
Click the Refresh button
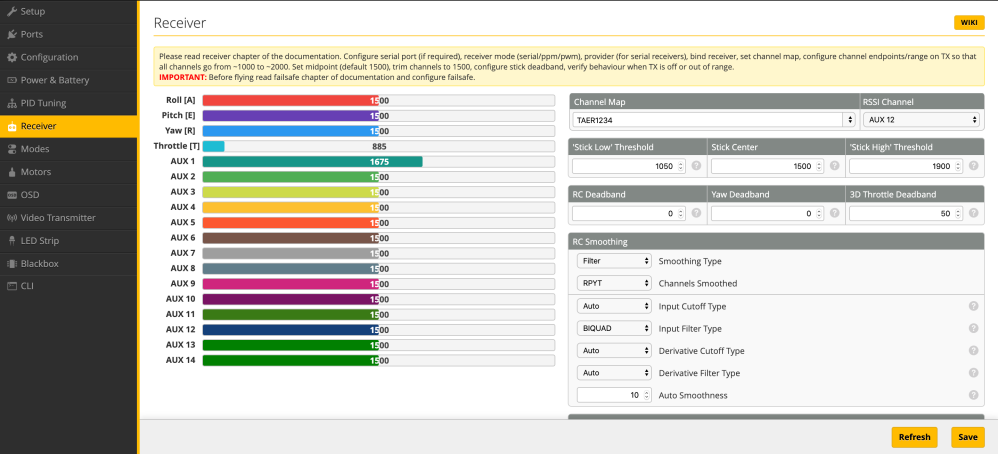914,437
